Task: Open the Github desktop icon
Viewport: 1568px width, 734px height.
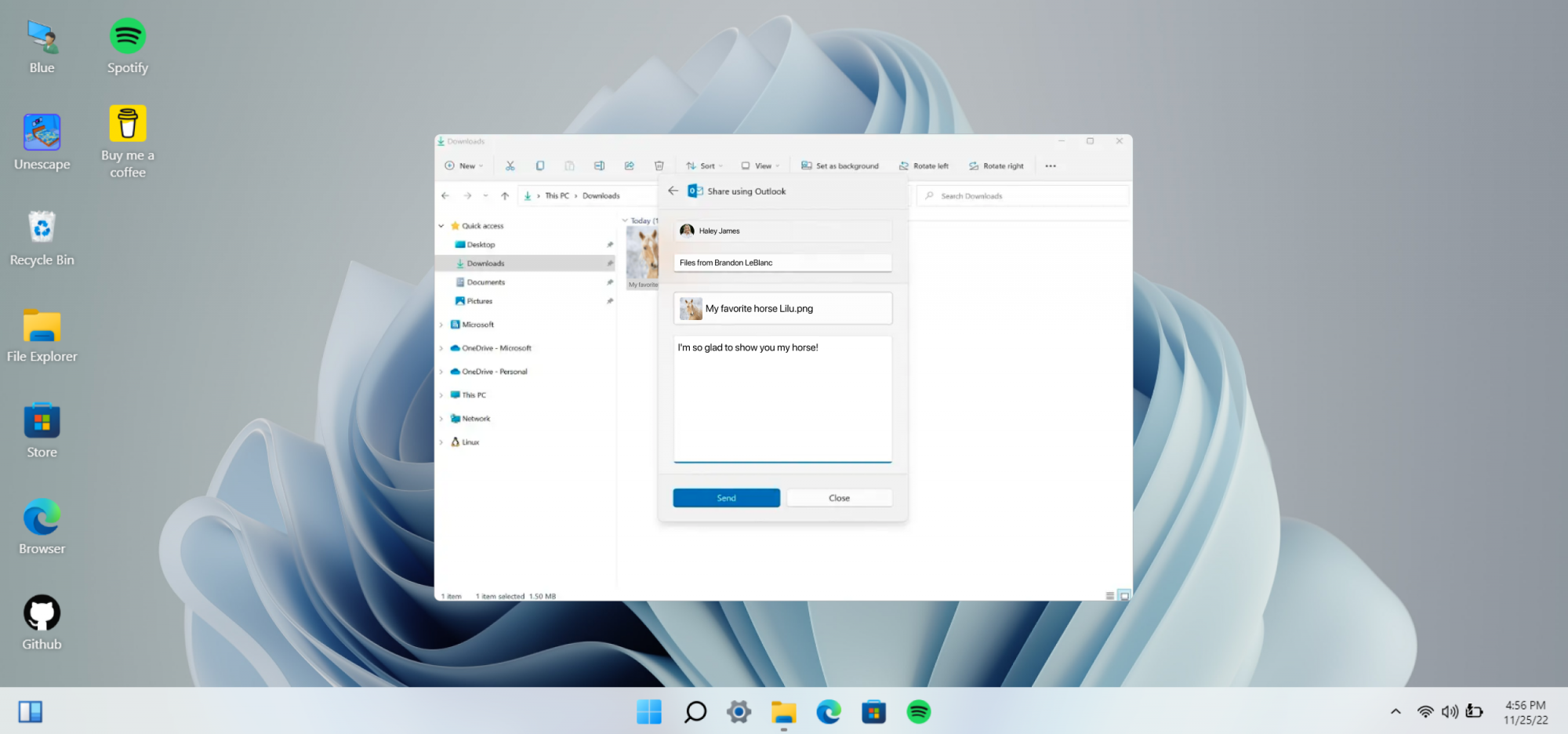Action: [42, 623]
